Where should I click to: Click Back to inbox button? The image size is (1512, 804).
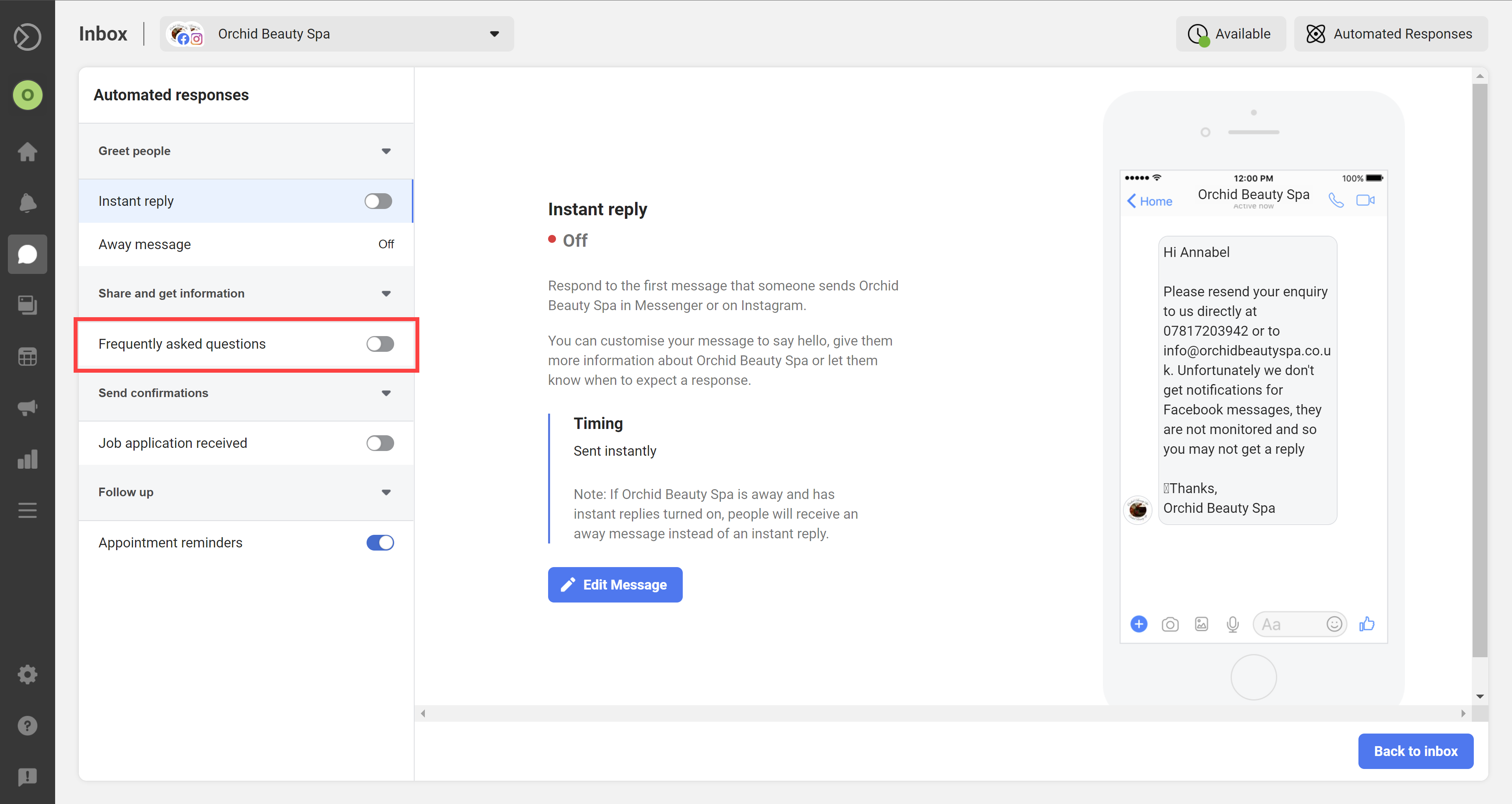coord(1415,751)
